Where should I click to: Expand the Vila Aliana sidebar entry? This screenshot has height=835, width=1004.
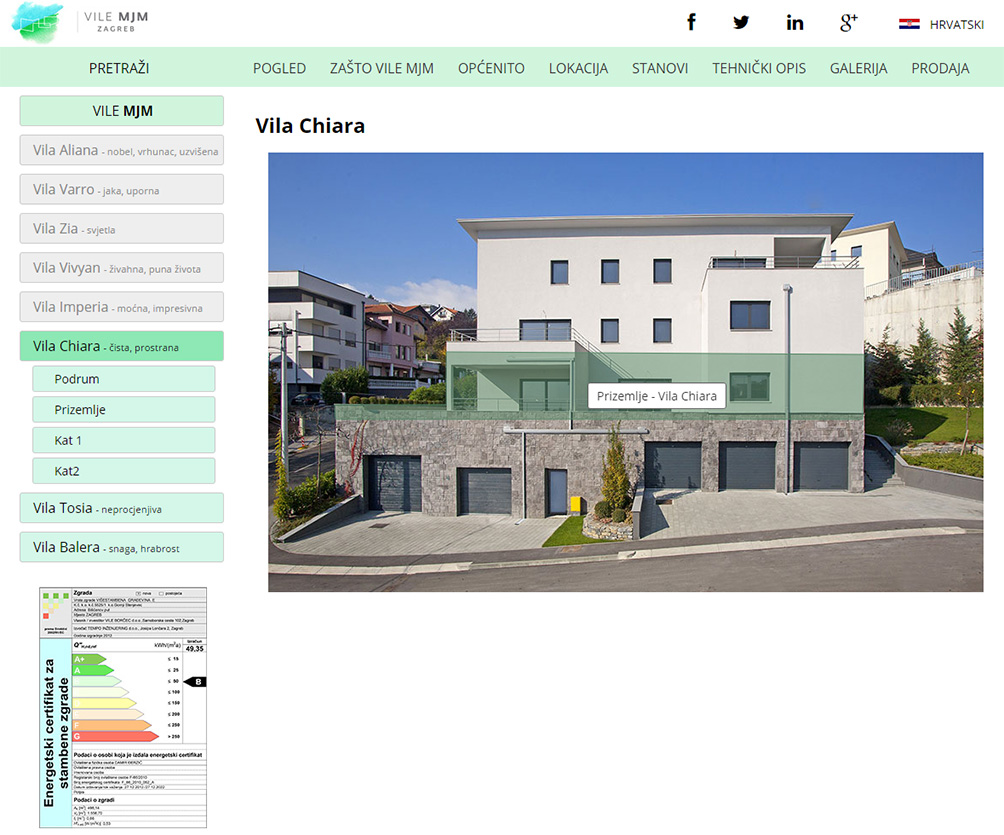coord(122,151)
